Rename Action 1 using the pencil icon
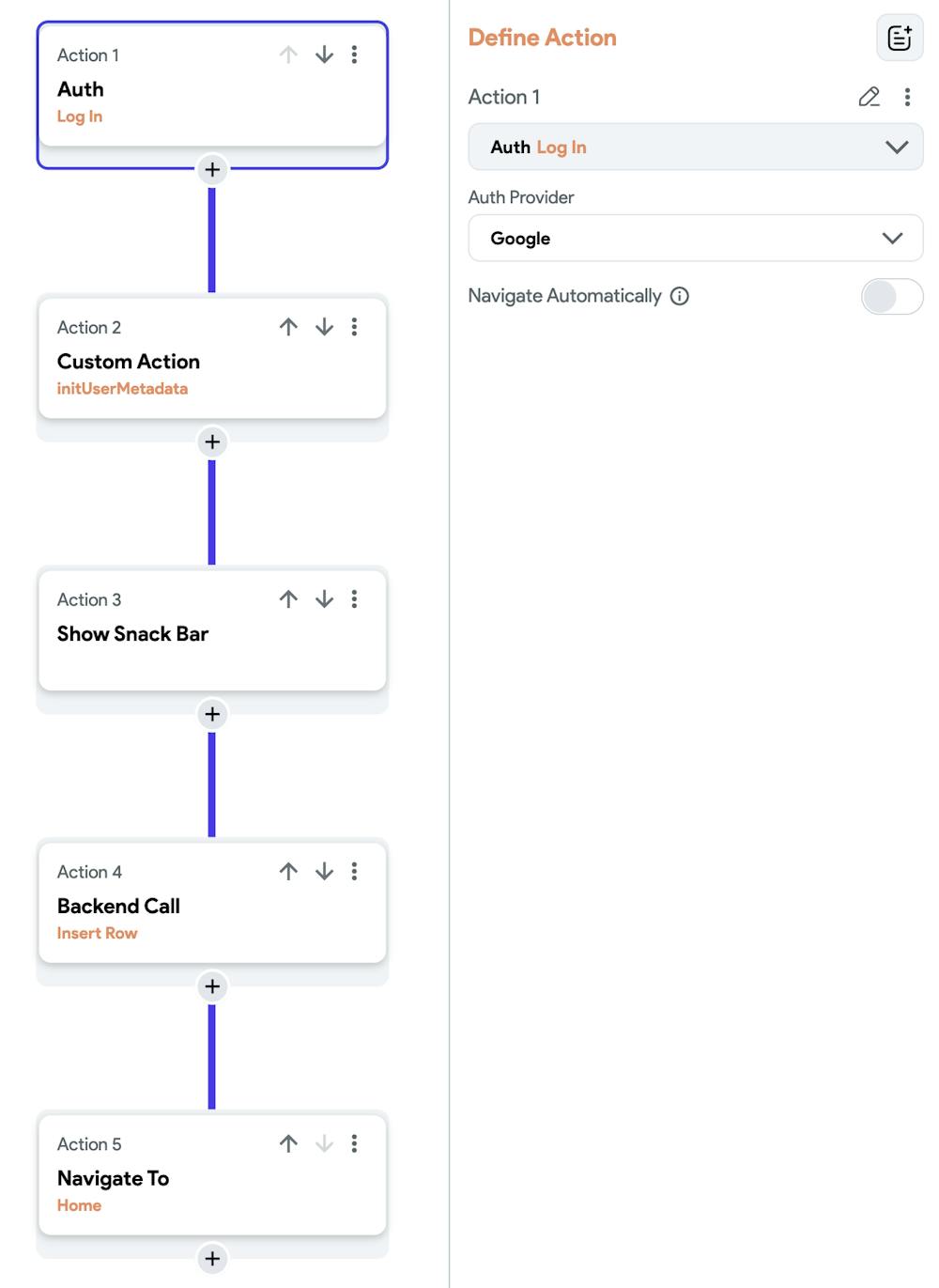Image resolution: width=939 pixels, height=1288 pixels. (869, 97)
